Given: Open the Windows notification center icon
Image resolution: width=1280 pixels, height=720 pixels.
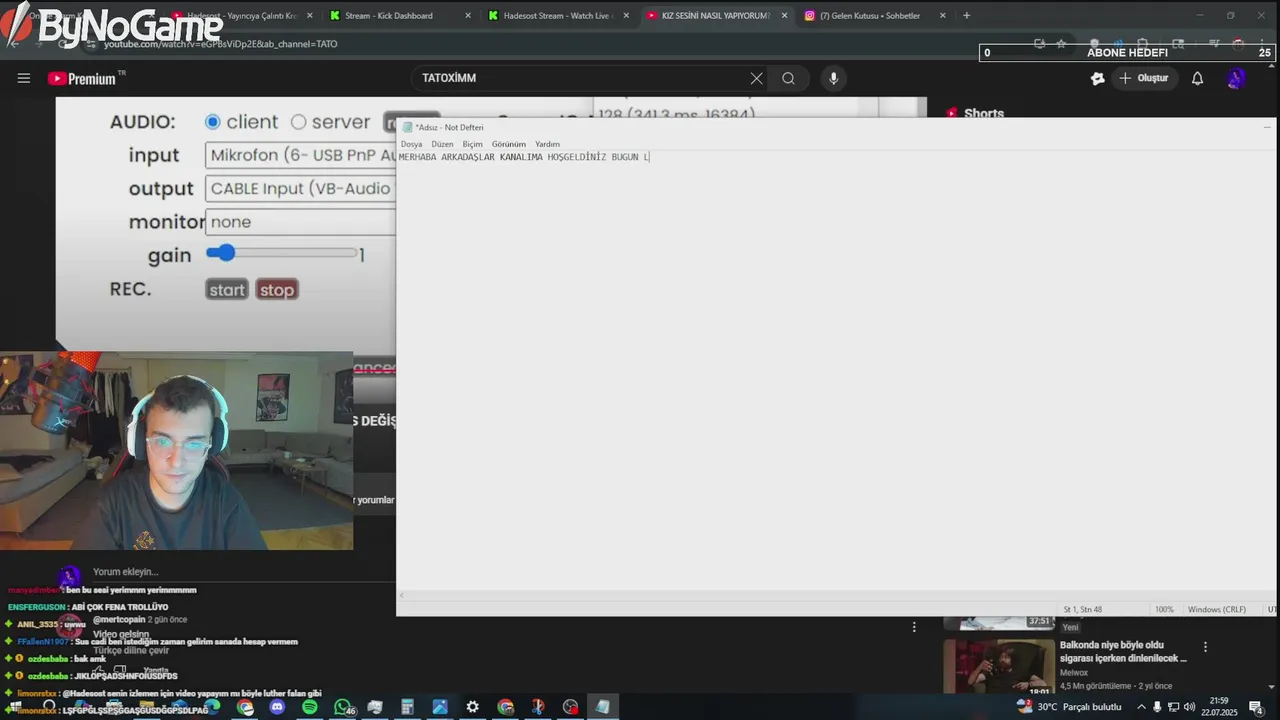Looking at the screenshot, I should click(x=1256, y=707).
